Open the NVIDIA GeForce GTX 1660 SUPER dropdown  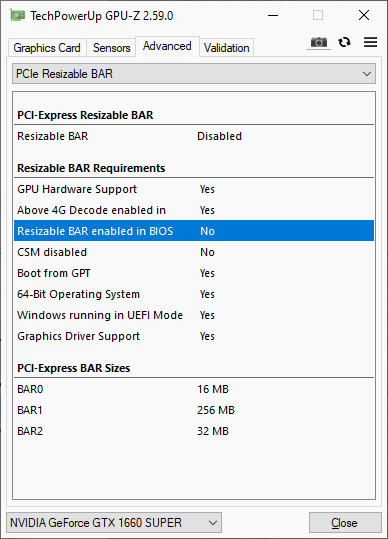pos(114,523)
